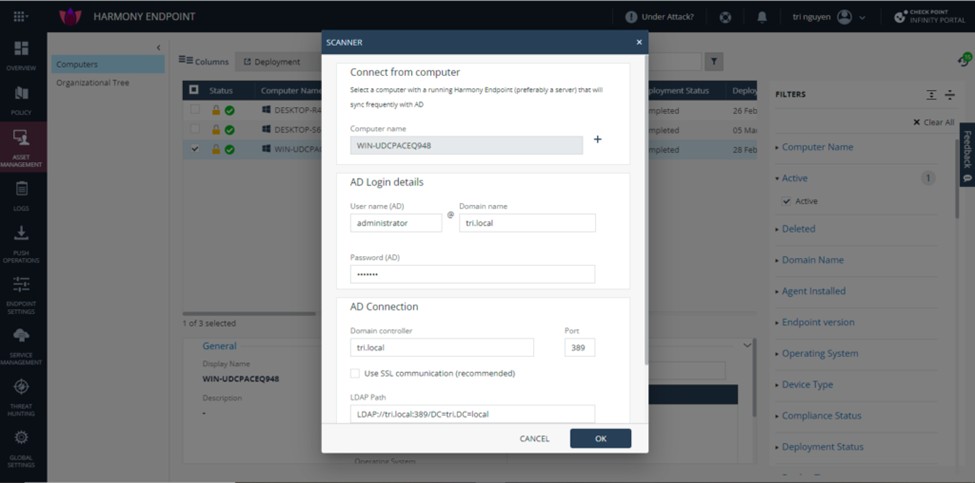Click the Harmony Endpoint logo
This screenshot has width=975, height=483.
70,17
